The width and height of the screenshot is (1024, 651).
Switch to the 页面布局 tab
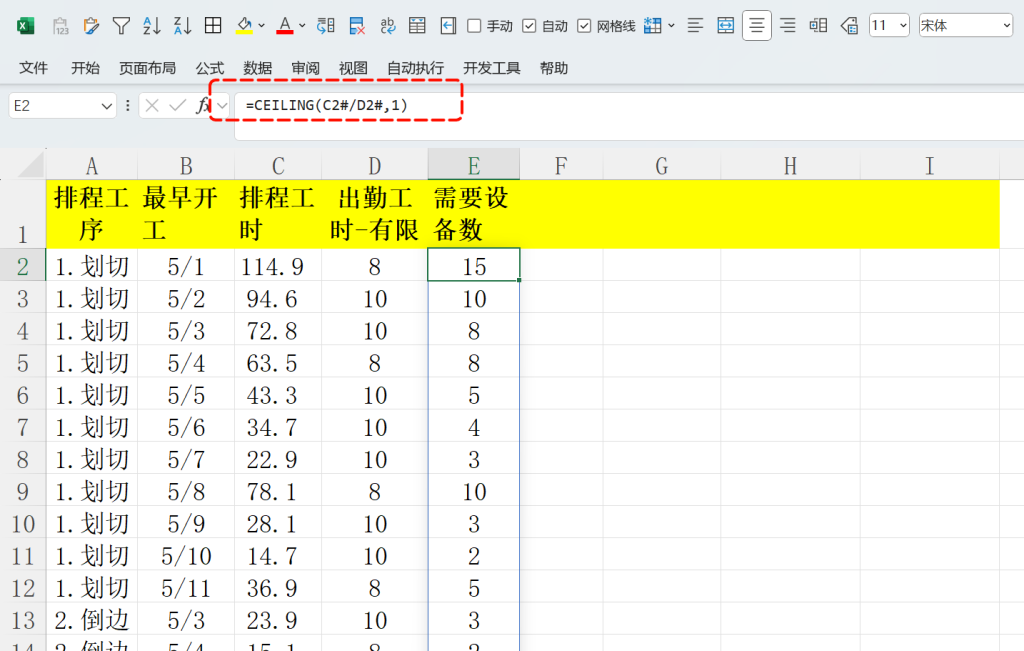point(148,68)
